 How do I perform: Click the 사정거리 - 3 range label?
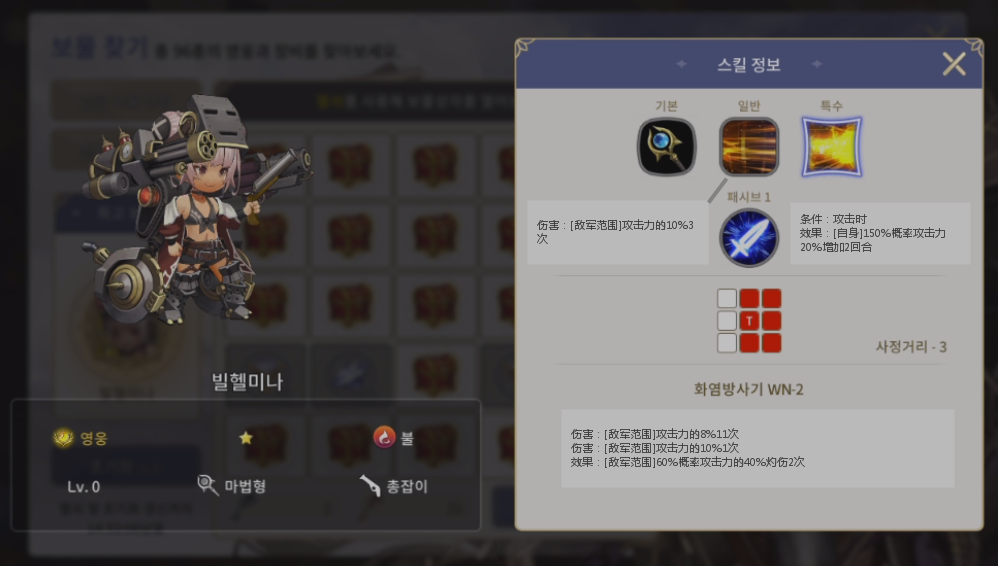[911, 347]
